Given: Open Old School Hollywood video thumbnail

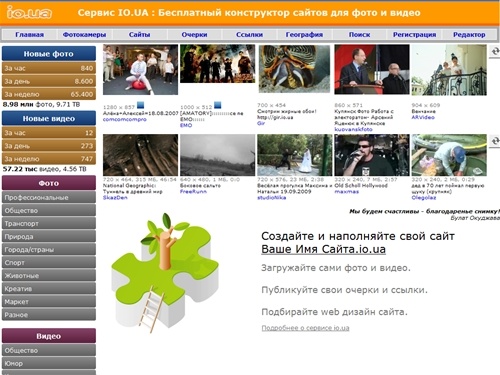Looking at the screenshot, I should (x=372, y=155).
